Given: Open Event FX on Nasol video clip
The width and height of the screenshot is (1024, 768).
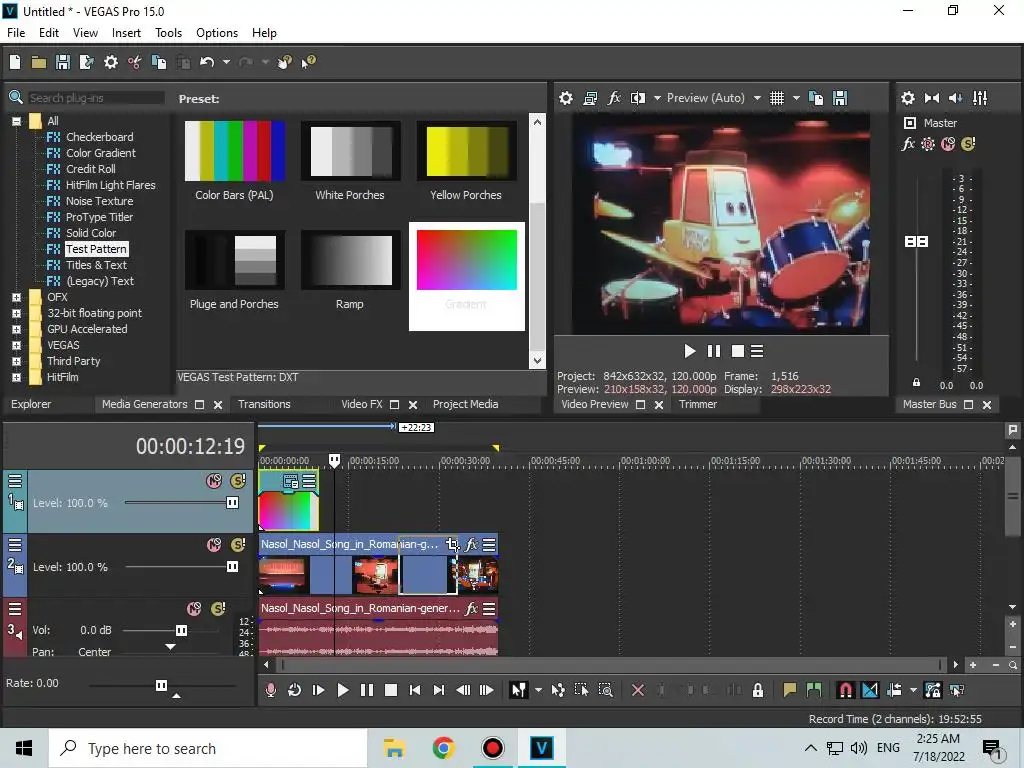Looking at the screenshot, I should 471,545.
